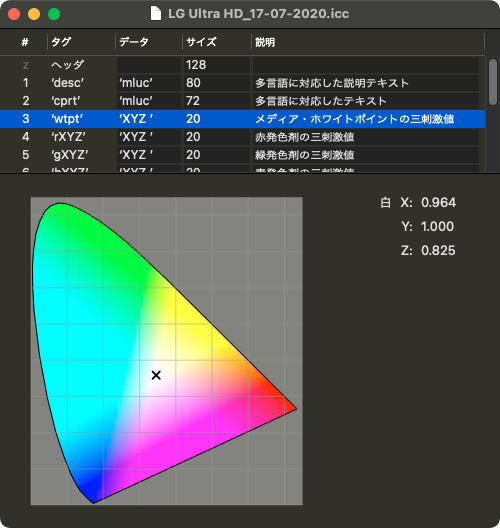Click the size value 72 in the cprt row
This screenshot has width=500, height=528.
coord(193,101)
